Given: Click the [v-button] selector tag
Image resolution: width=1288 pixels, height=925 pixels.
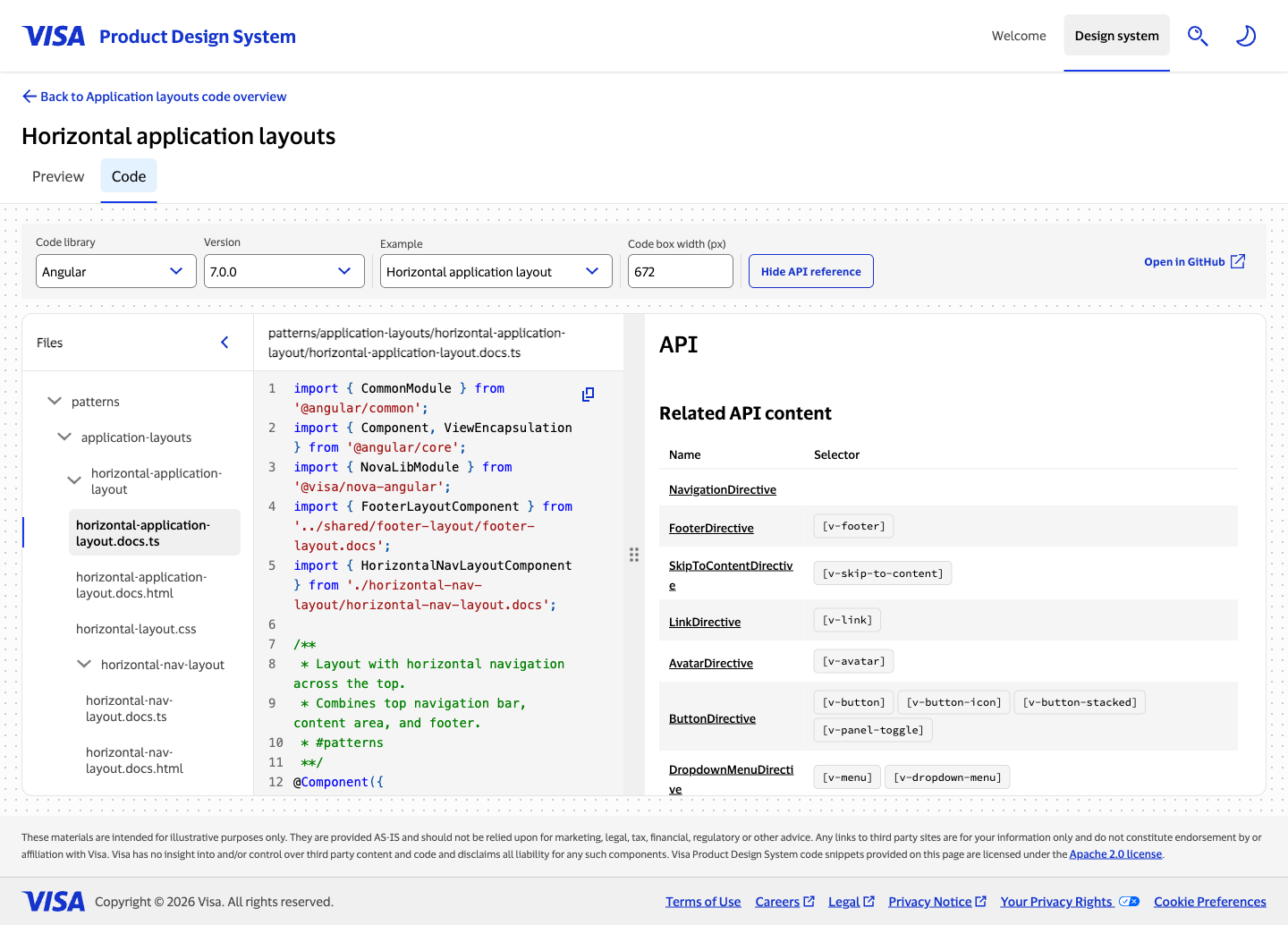Looking at the screenshot, I should pos(854,702).
